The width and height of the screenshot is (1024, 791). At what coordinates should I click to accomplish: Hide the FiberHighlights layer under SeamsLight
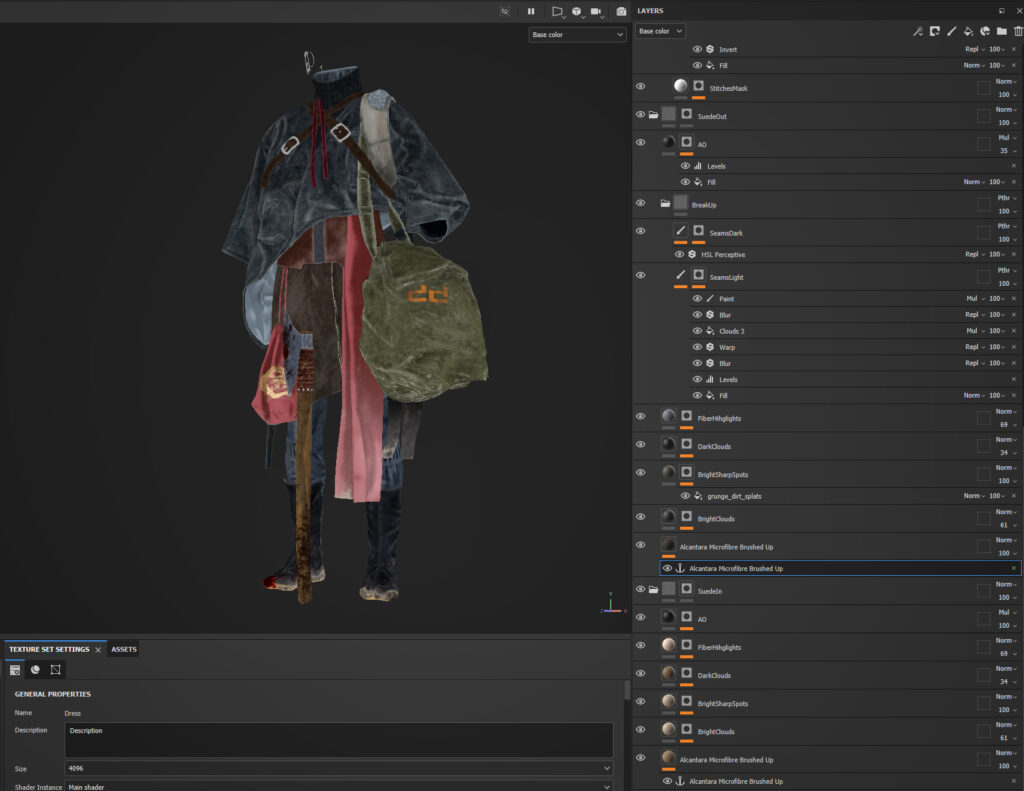tap(640, 416)
